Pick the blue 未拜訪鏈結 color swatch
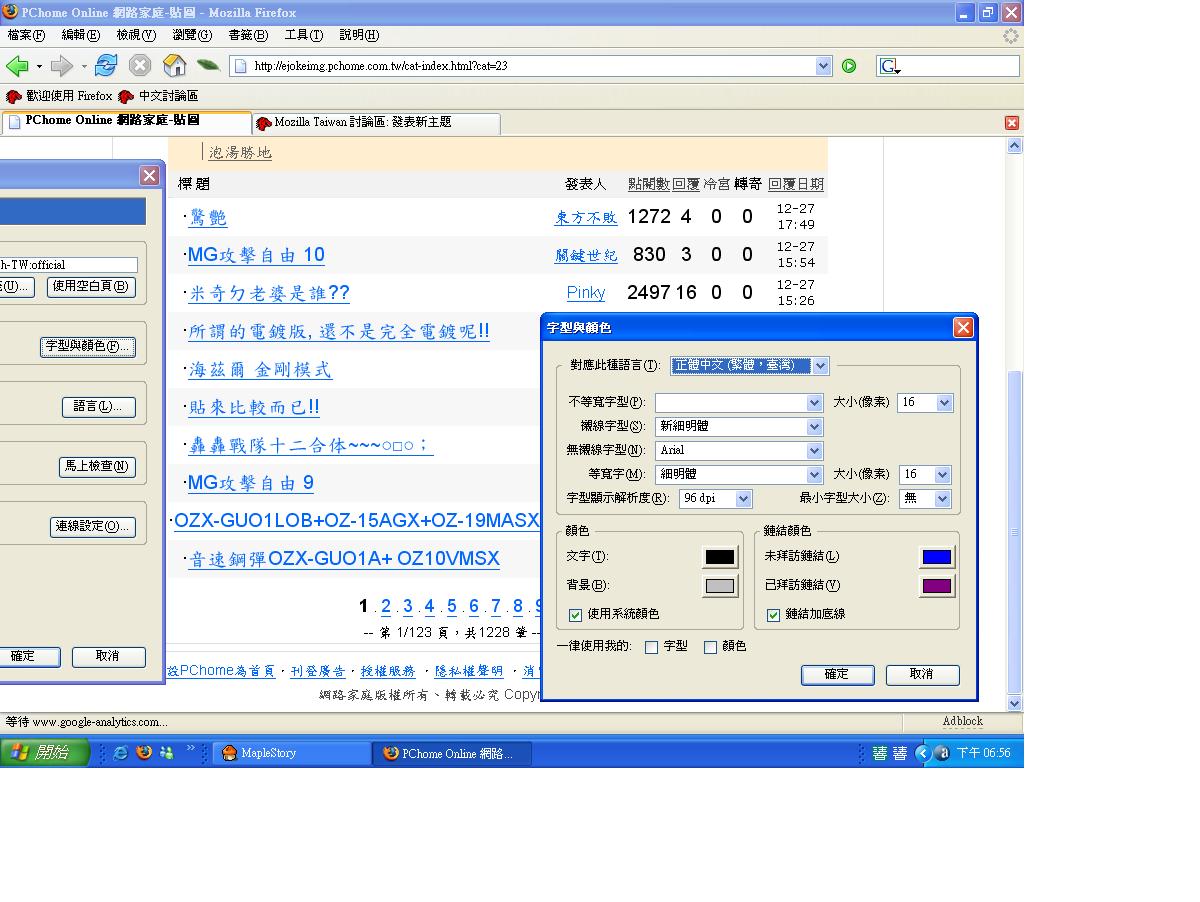The image size is (1200, 902). click(936, 557)
